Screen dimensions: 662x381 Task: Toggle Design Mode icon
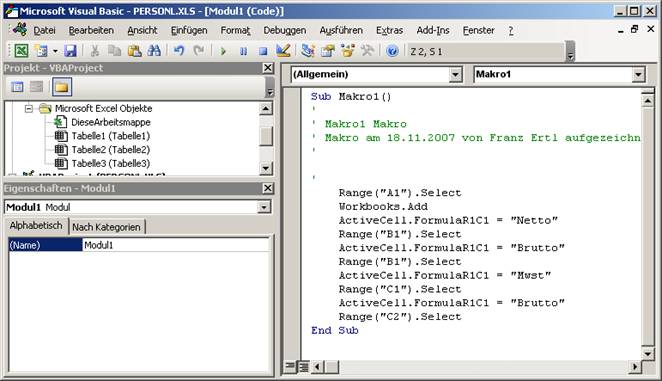[x=283, y=51]
